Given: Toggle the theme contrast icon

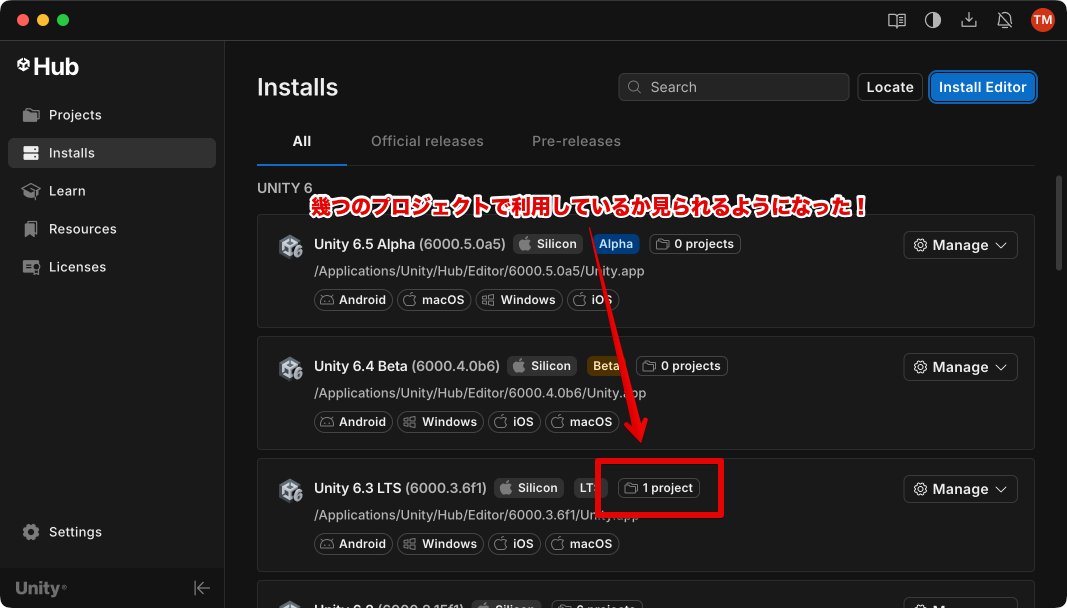Looking at the screenshot, I should [932, 19].
